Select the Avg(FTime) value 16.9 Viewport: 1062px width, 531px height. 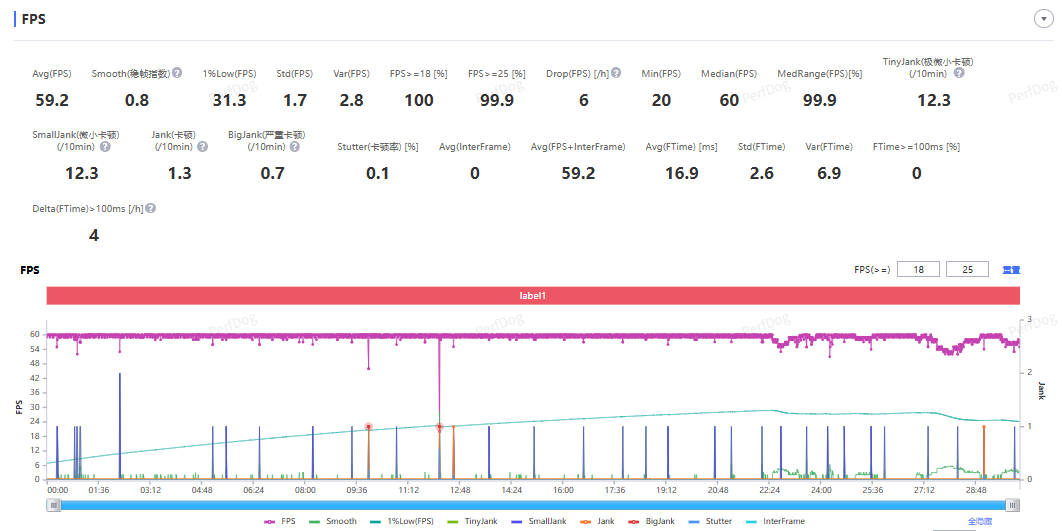point(681,174)
